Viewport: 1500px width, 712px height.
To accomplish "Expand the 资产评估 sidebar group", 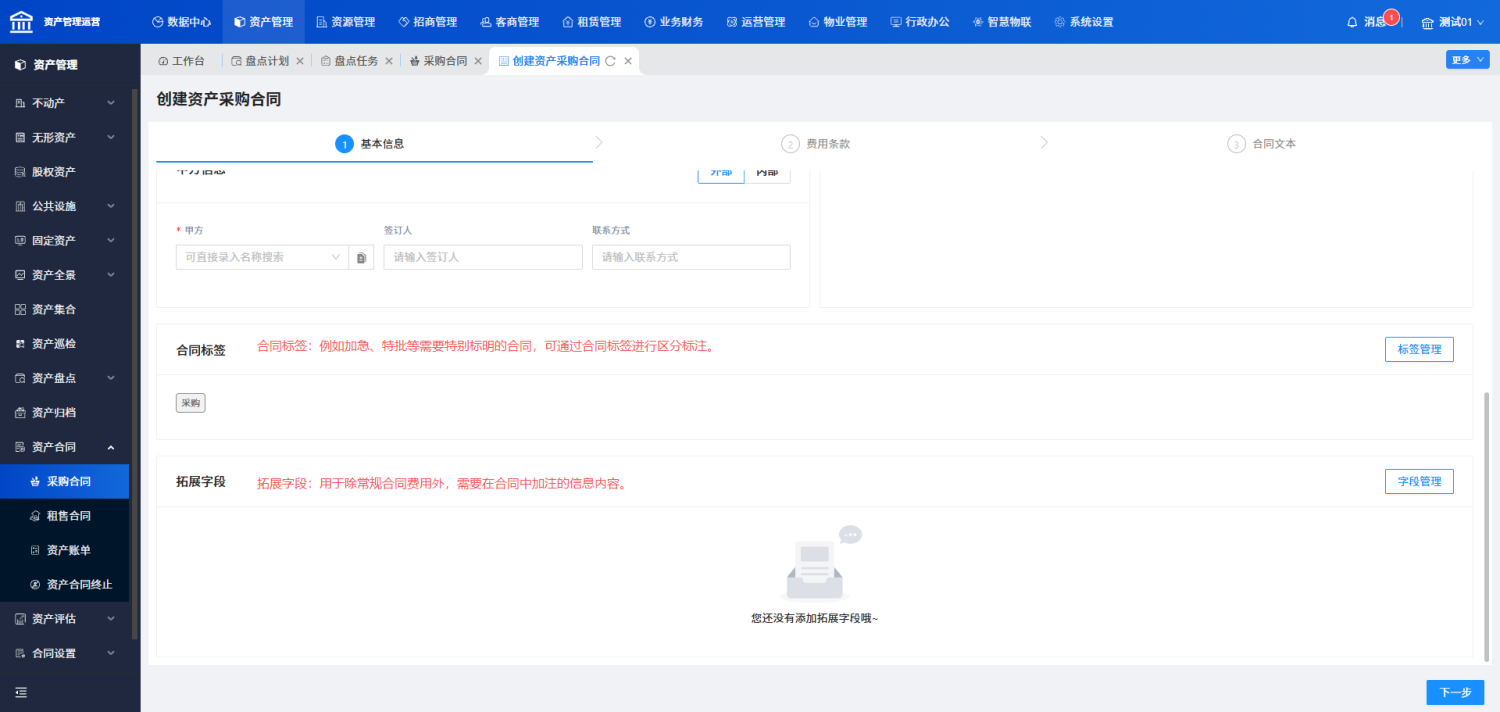I will point(65,619).
